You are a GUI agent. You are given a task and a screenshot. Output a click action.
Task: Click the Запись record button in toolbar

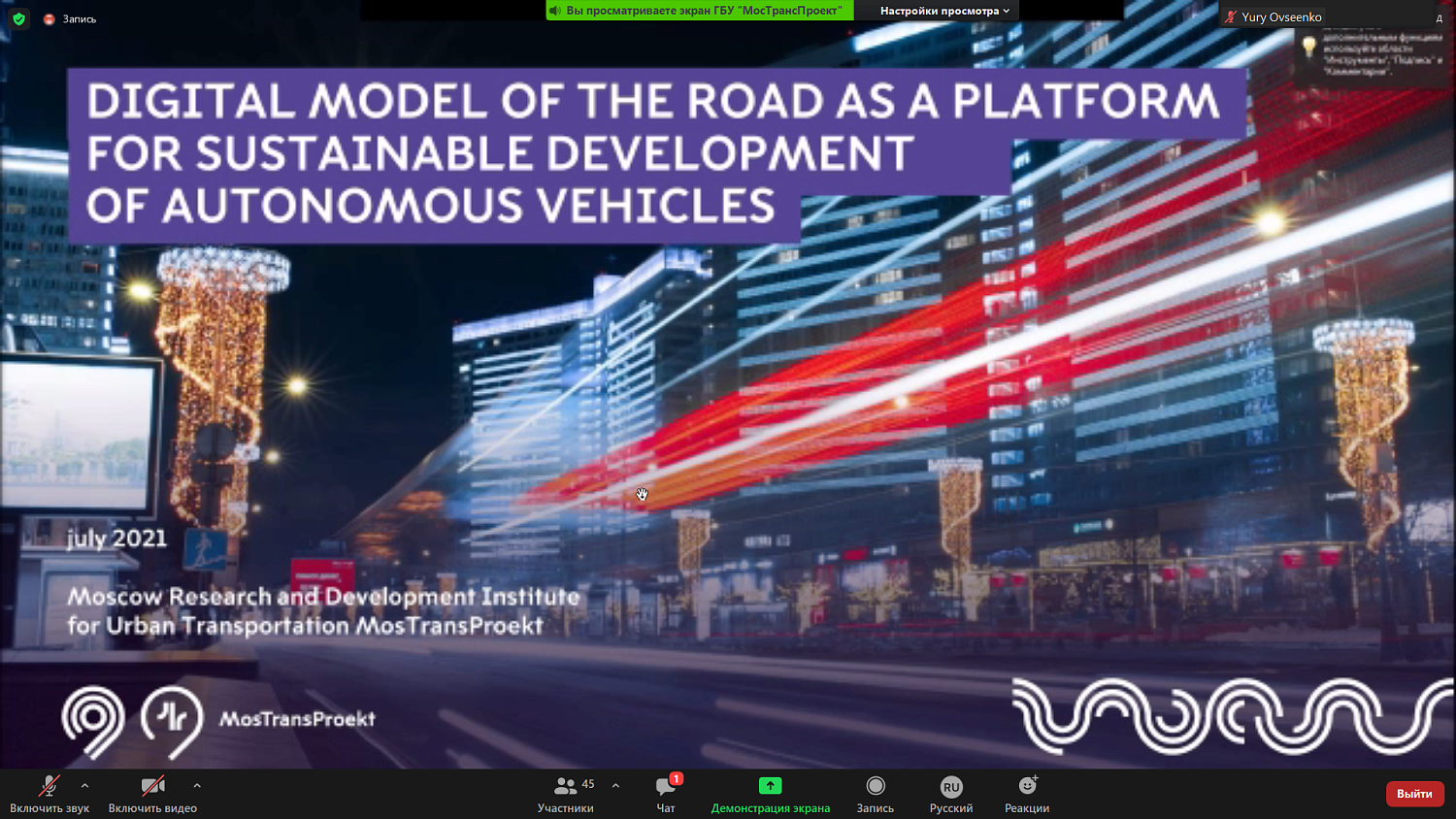point(875,793)
